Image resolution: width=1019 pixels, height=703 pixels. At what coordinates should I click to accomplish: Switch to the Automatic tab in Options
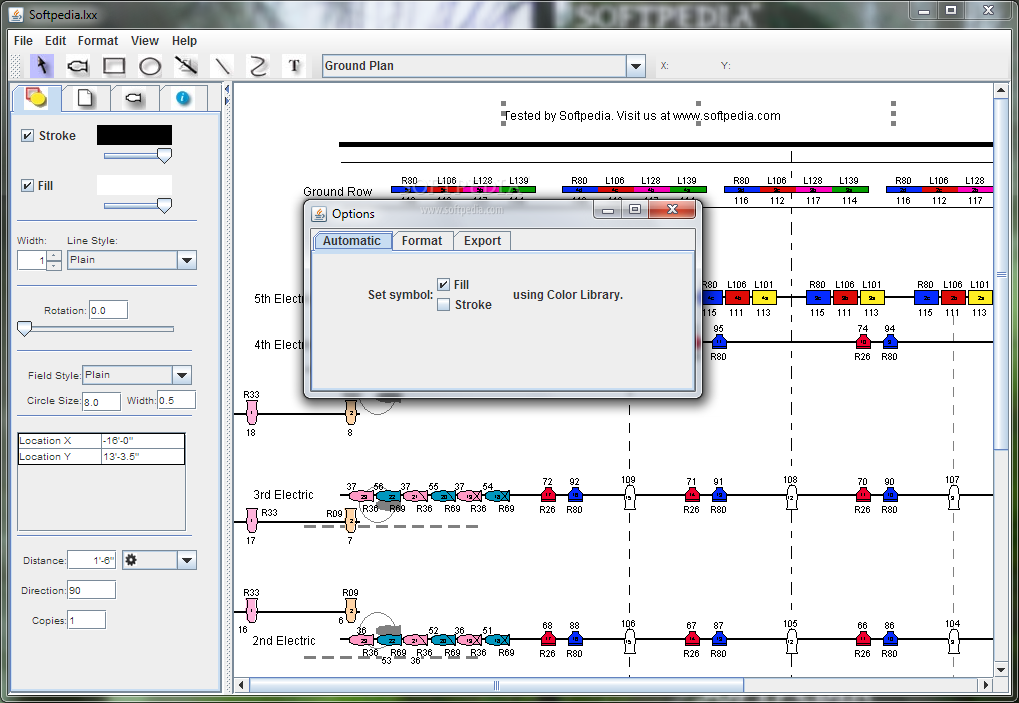(x=352, y=240)
